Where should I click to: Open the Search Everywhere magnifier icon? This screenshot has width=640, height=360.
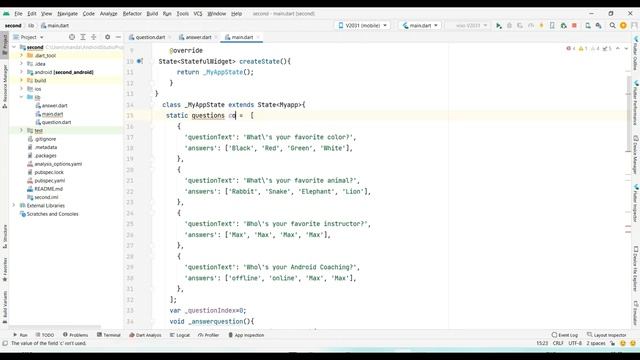tap(613, 25)
